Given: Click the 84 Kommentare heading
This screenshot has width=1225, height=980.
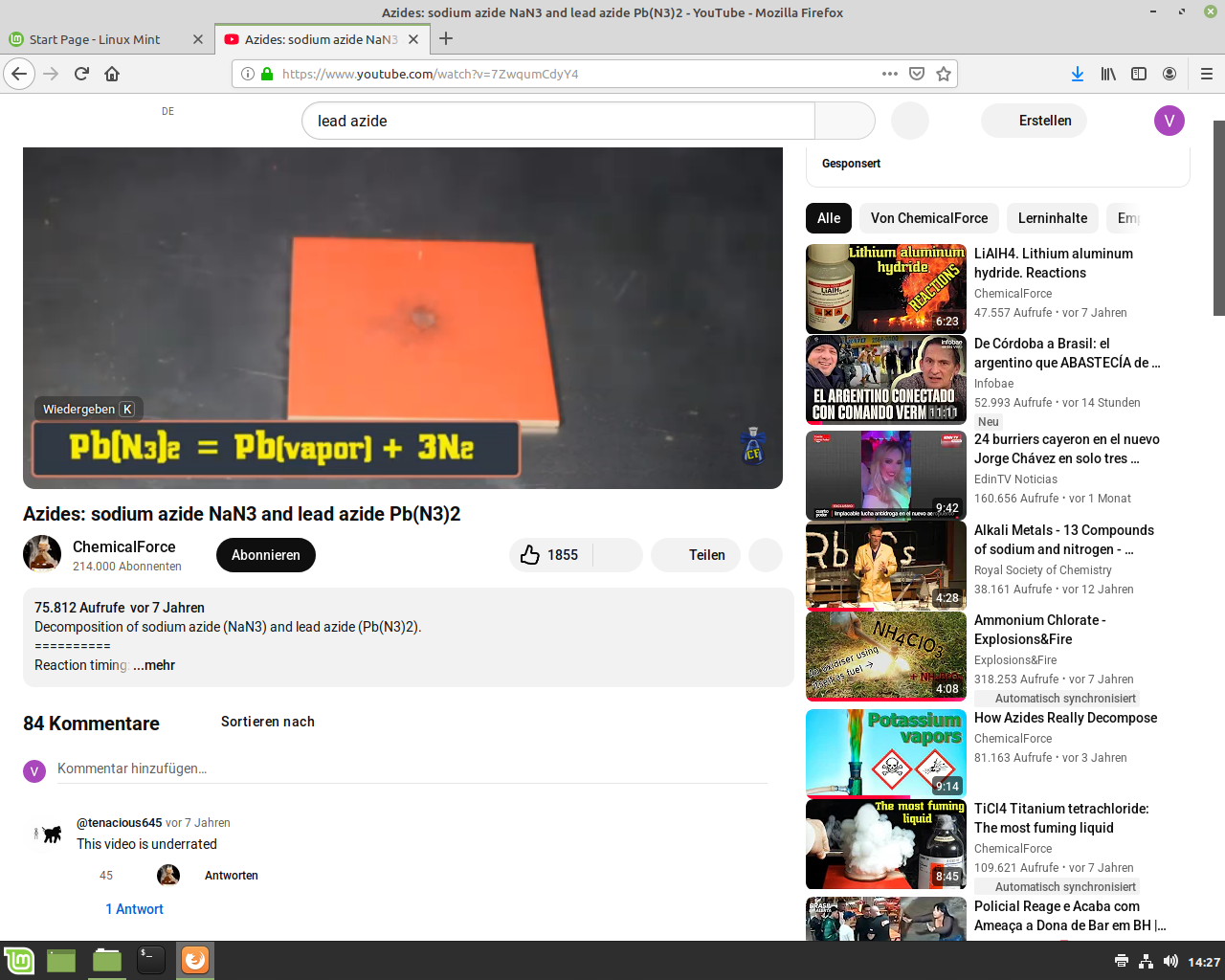Looking at the screenshot, I should coord(91,724).
